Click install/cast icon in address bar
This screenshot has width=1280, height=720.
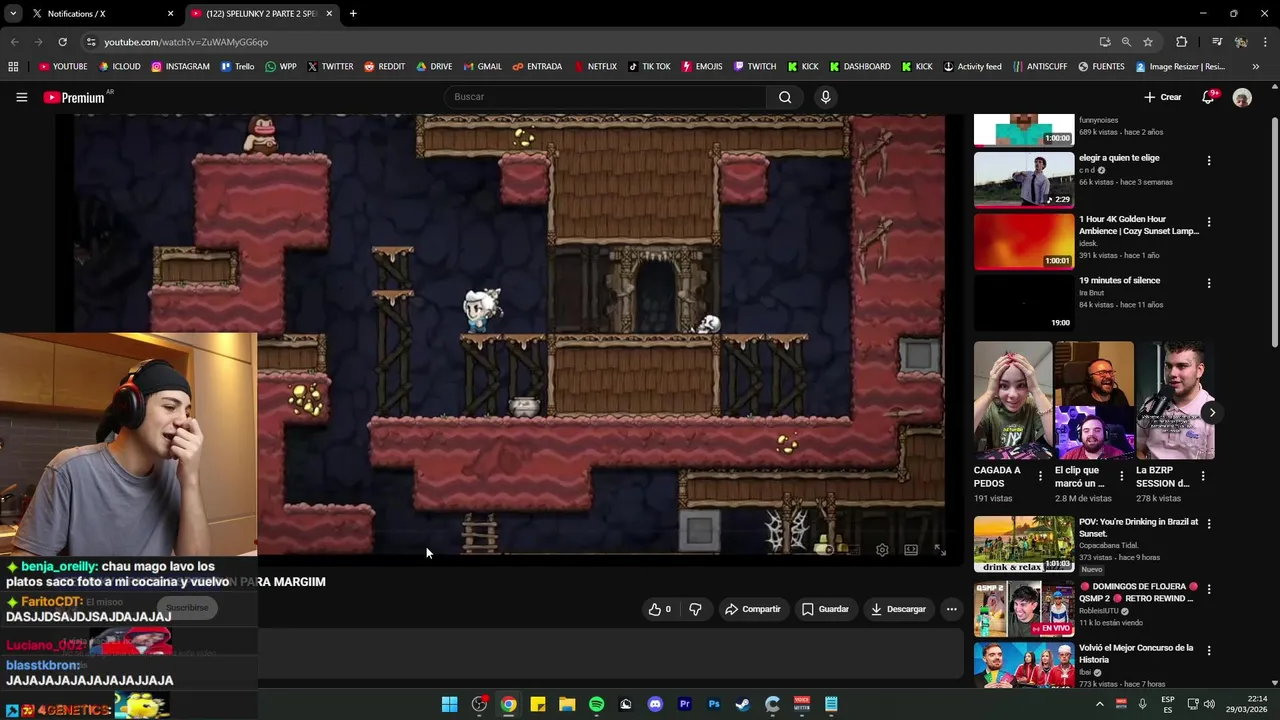[x=1104, y=42]
